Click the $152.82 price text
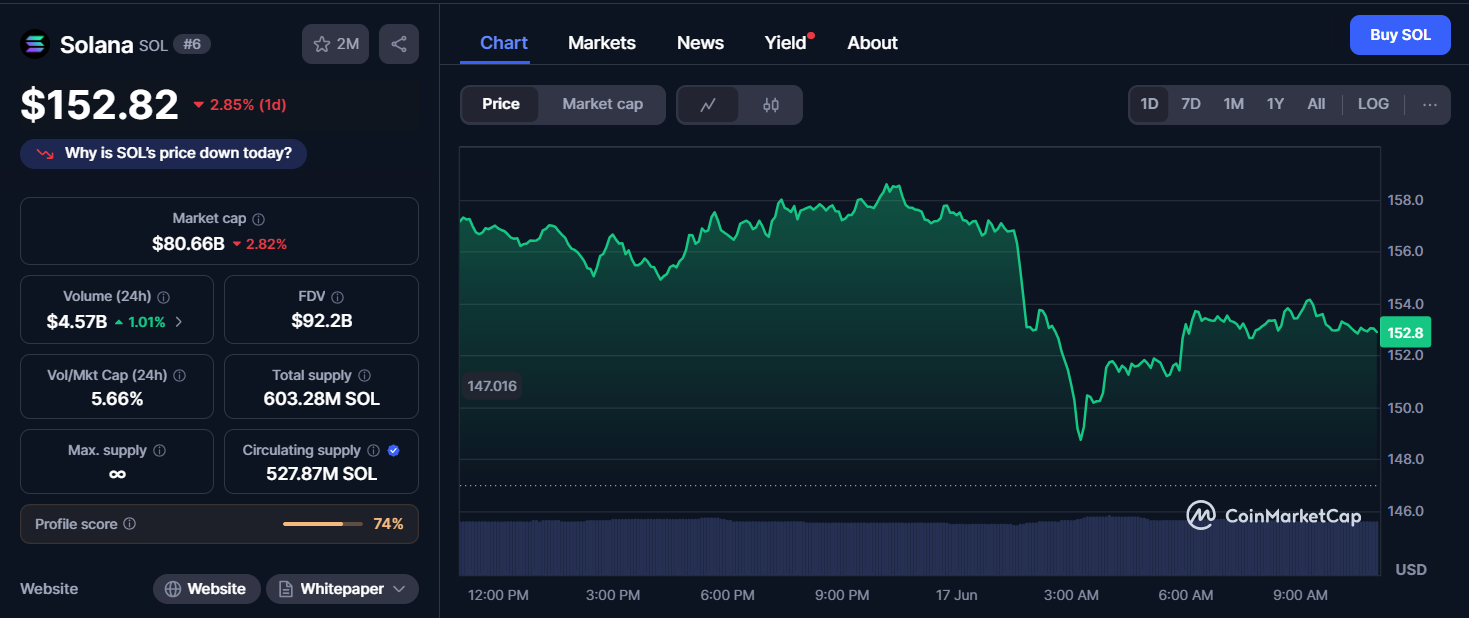Screen dimensions: 1469x618 pyautogui.click(x=100, y=104)
